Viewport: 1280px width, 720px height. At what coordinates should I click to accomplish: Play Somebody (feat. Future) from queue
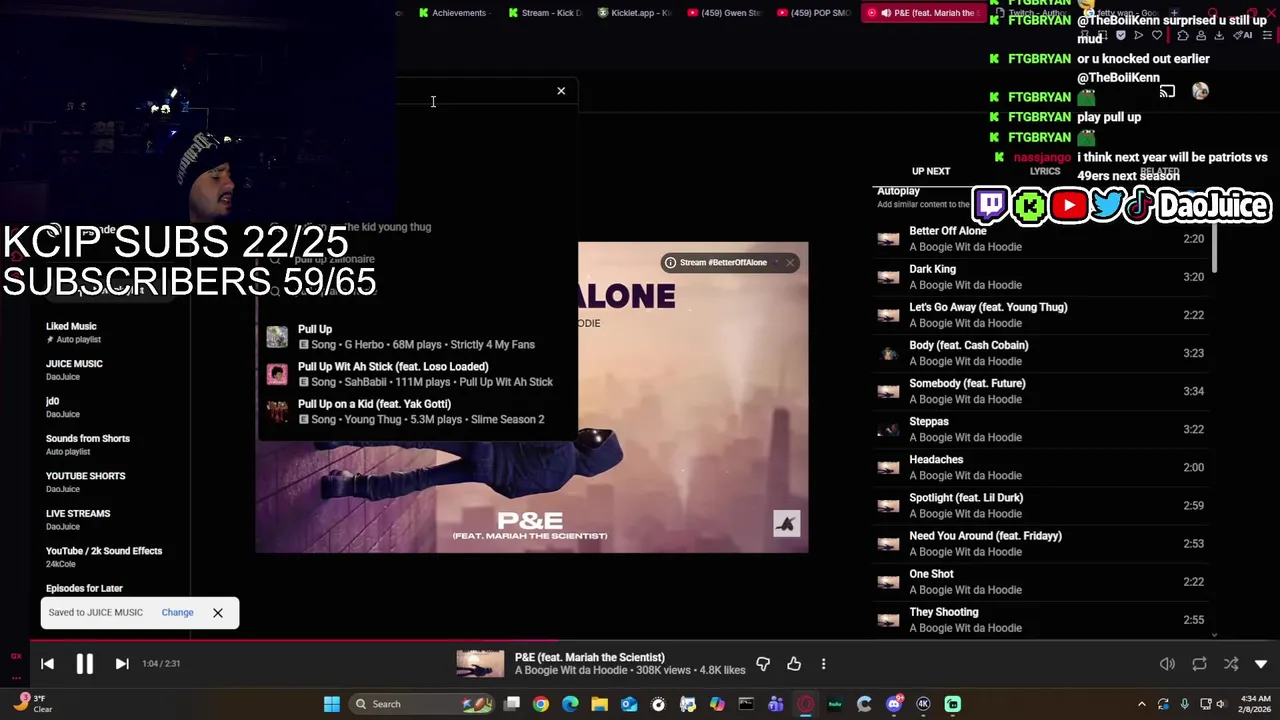1041,391
